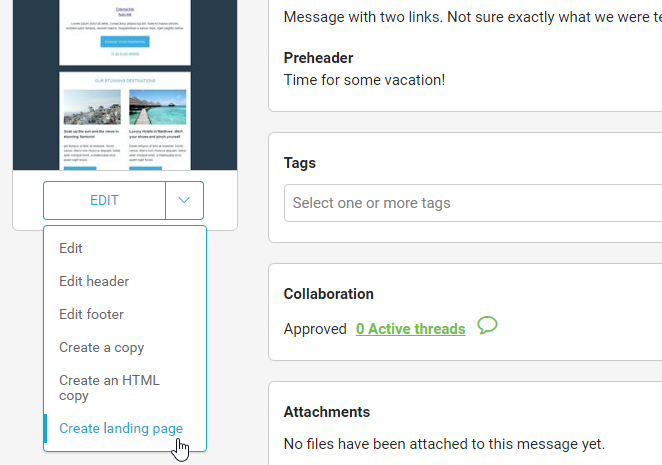Click the "Time for some vacation!" preheader text

pos(364,80)
